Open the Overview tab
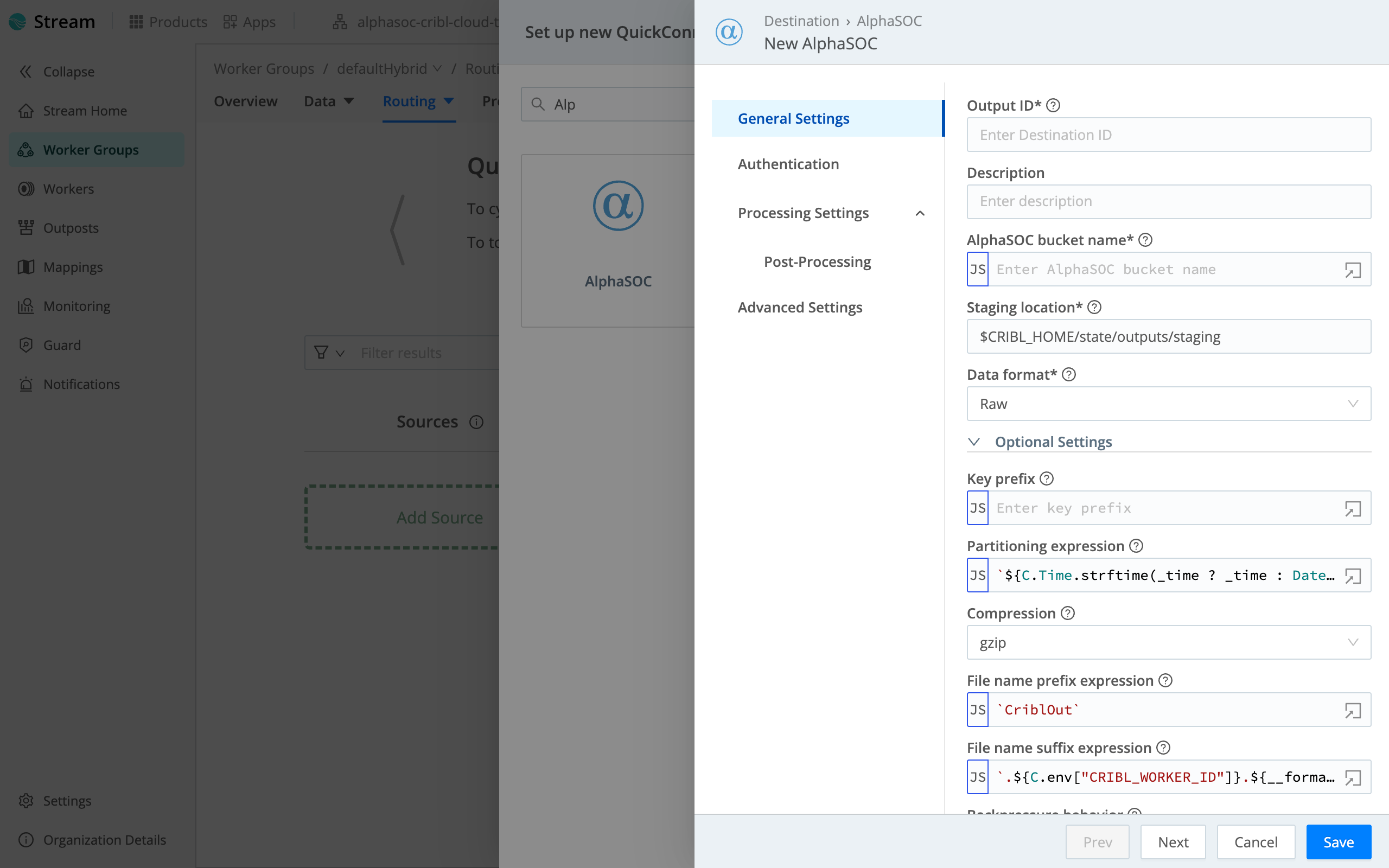 pos(246,101)
